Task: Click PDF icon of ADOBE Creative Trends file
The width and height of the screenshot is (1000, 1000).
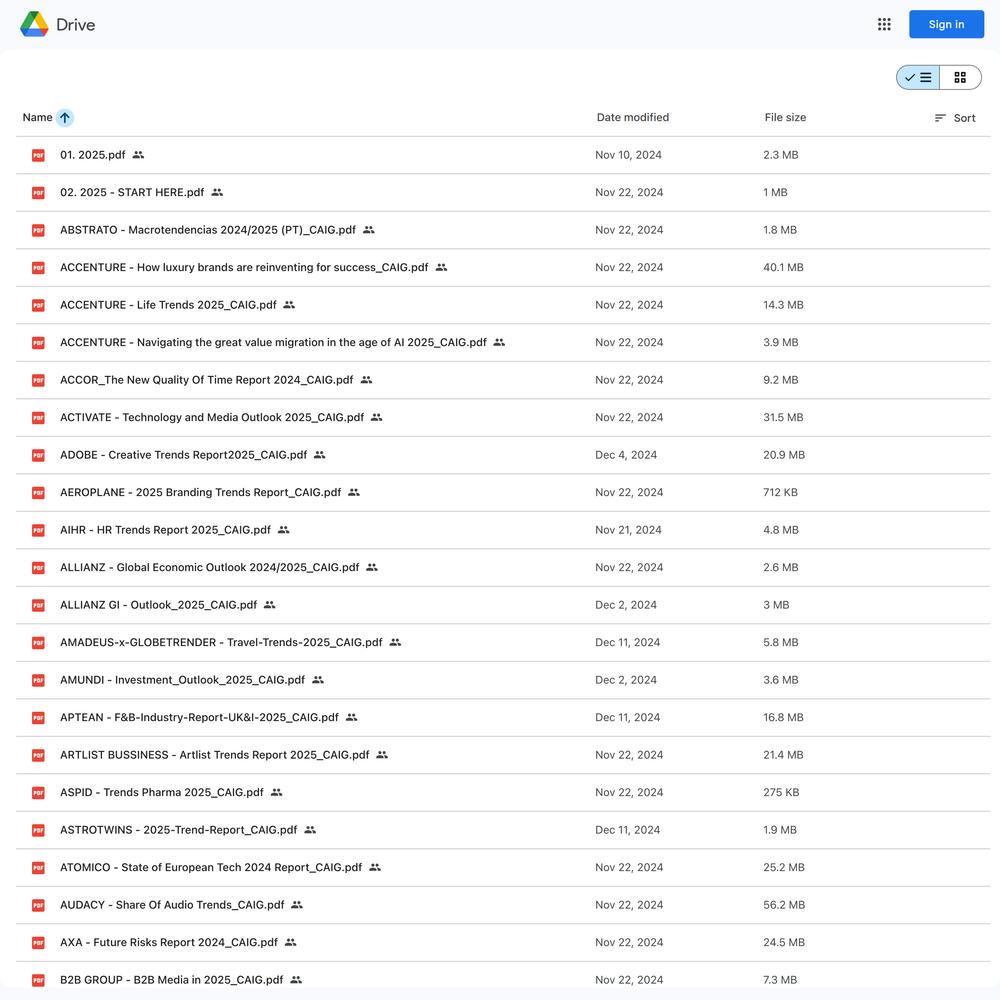Action: [x=38, y=455]
